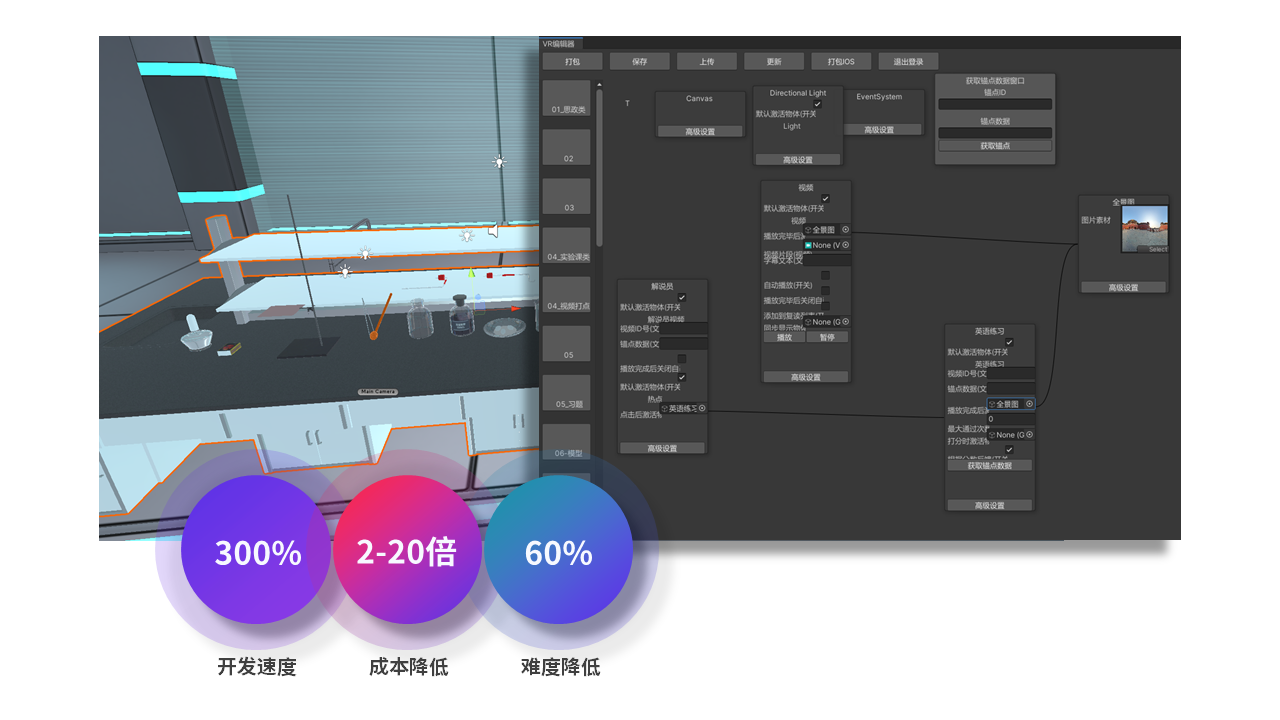Viewport: 1280px width, 720px height.
Task: Click the 全景图 node panorama thumbnail
Action: click(x=1144, y=231)
